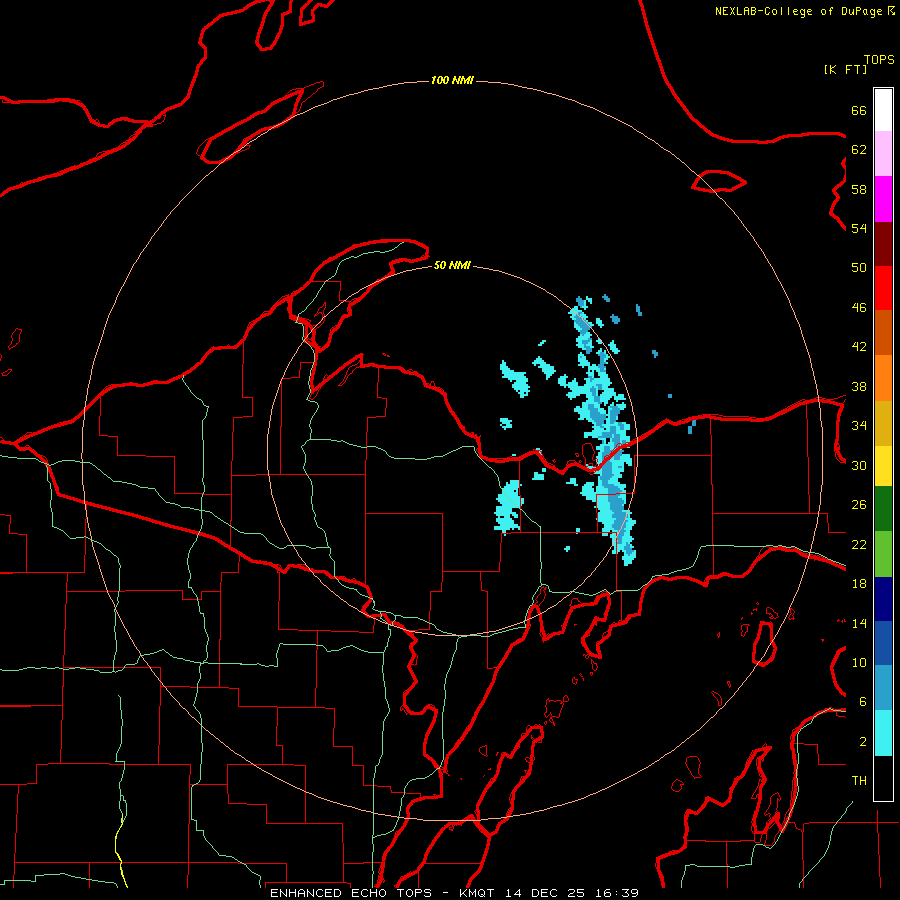Image resolution: width=900 pixels, height=900 pixels.
Task: Click the 30 value in the legend
Action: coord(859,465)
